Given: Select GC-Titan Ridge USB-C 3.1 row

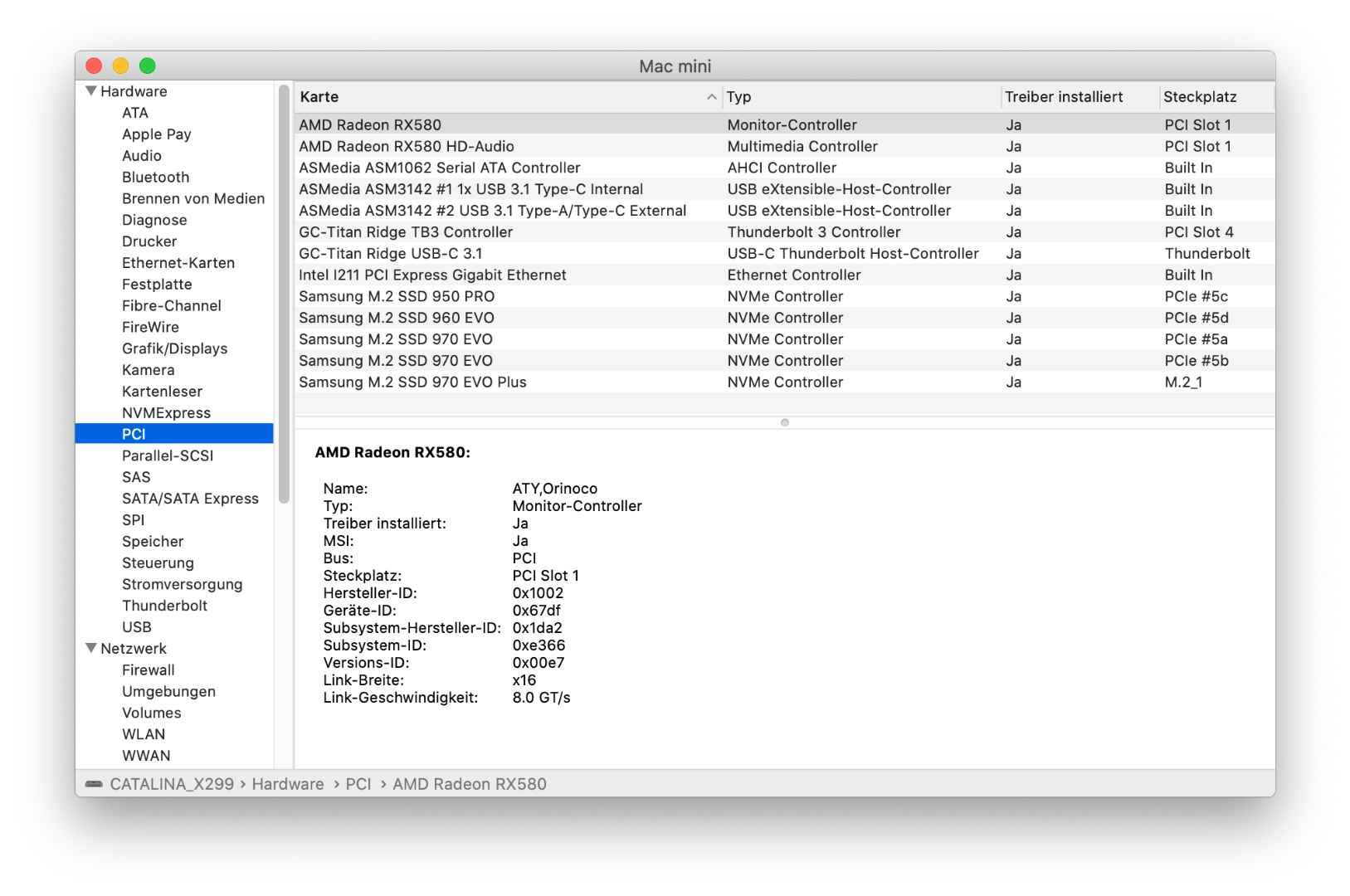Looking at the screenshot, I should click(784, 254).
